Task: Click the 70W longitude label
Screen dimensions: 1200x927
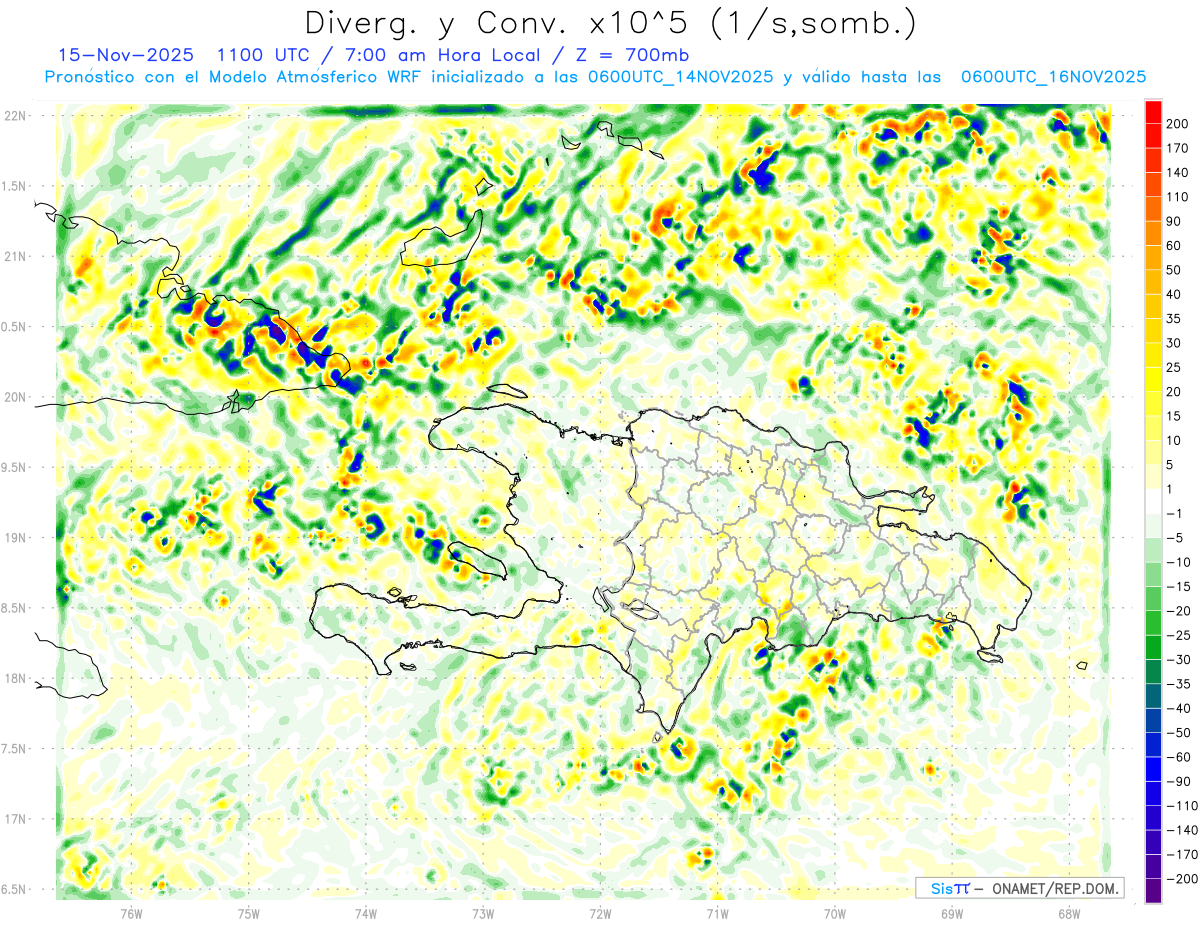Action: pyautogui.click(x=835, y=912)
